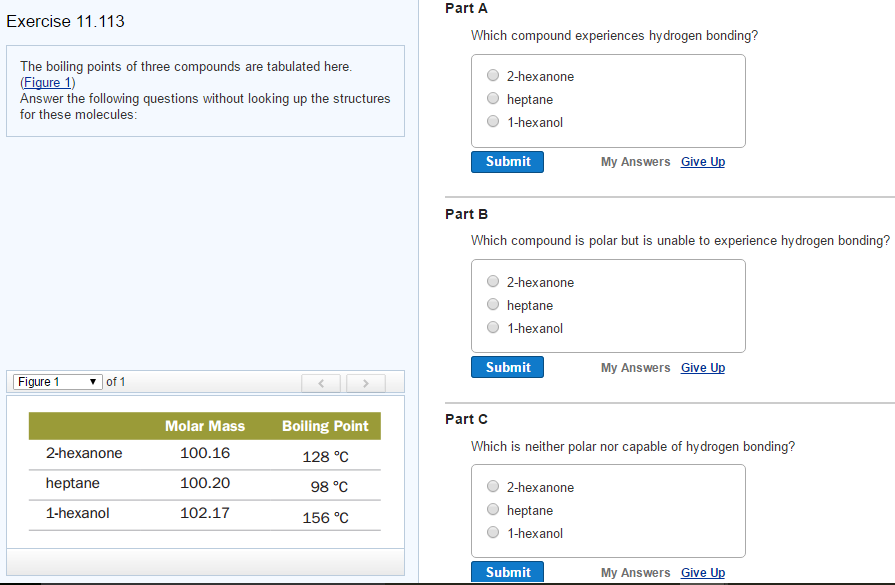Go to the next figure arrow

366,383
